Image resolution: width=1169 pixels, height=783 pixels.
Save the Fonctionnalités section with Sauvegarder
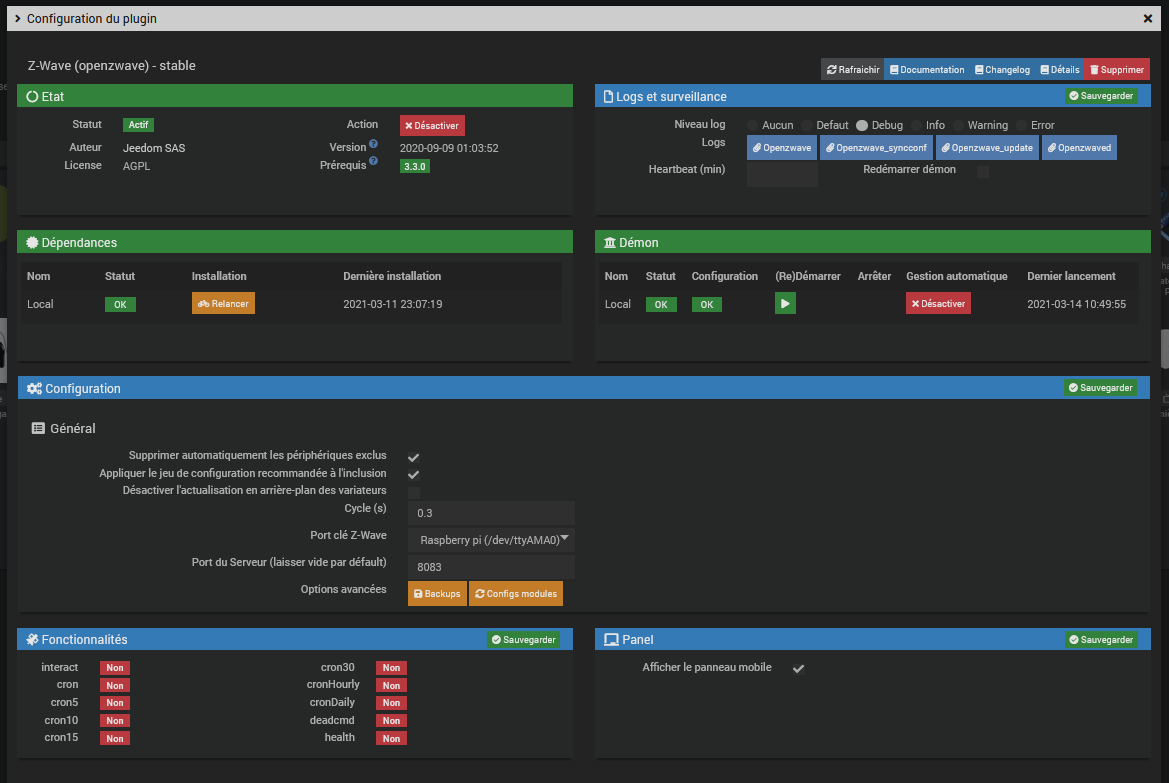523,640
